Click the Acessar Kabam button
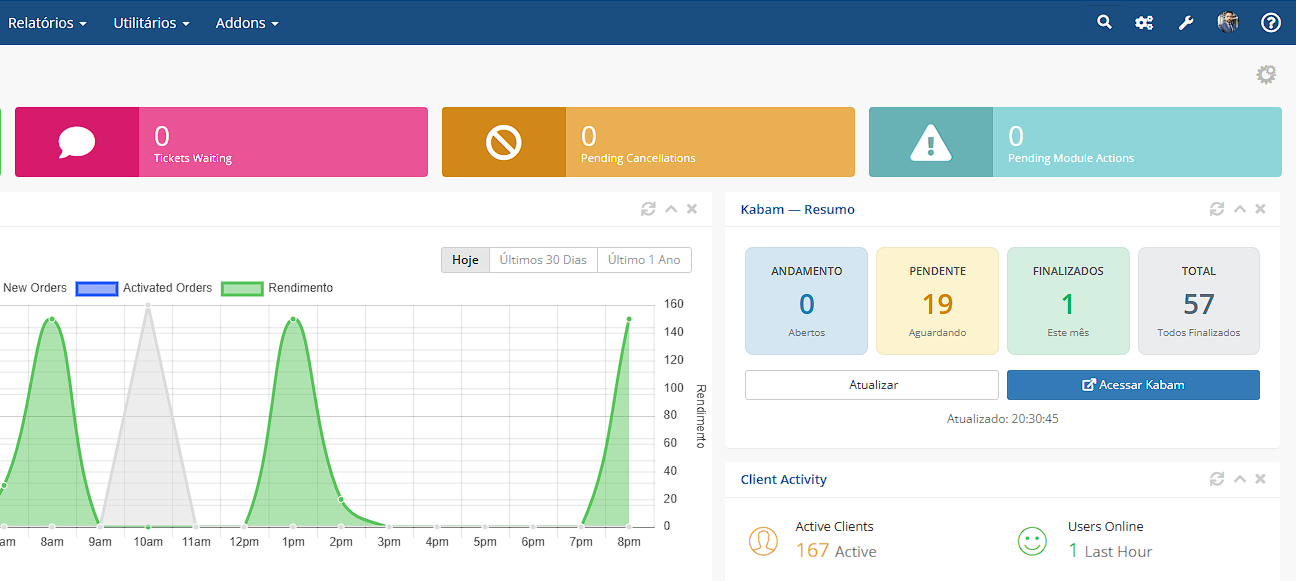The image size is (1296, 581). (1133, 385)
